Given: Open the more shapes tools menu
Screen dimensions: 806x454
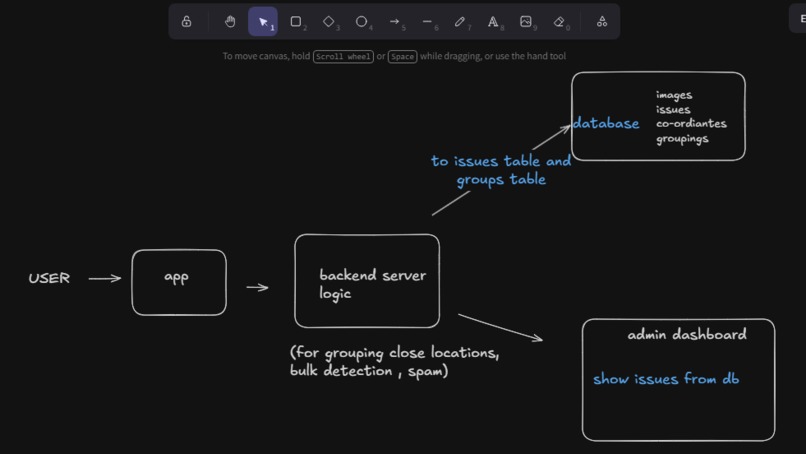Looking at the screenshot, I should tap(602, 22).
